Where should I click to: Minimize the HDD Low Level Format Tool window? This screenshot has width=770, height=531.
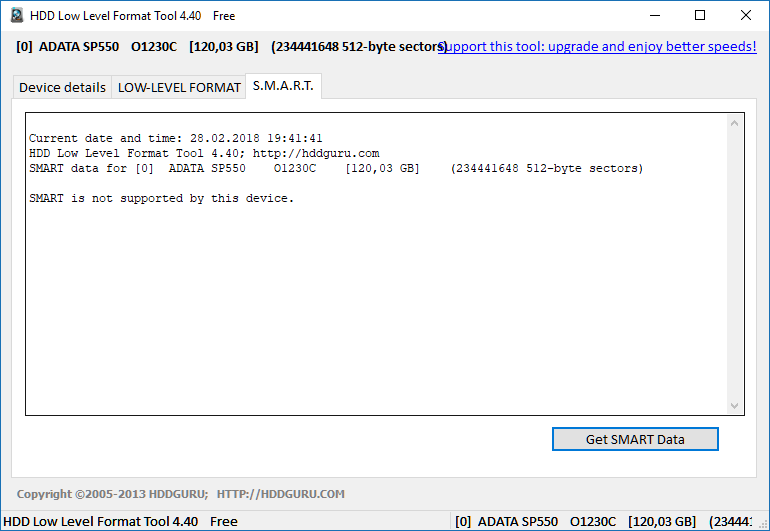655,16
